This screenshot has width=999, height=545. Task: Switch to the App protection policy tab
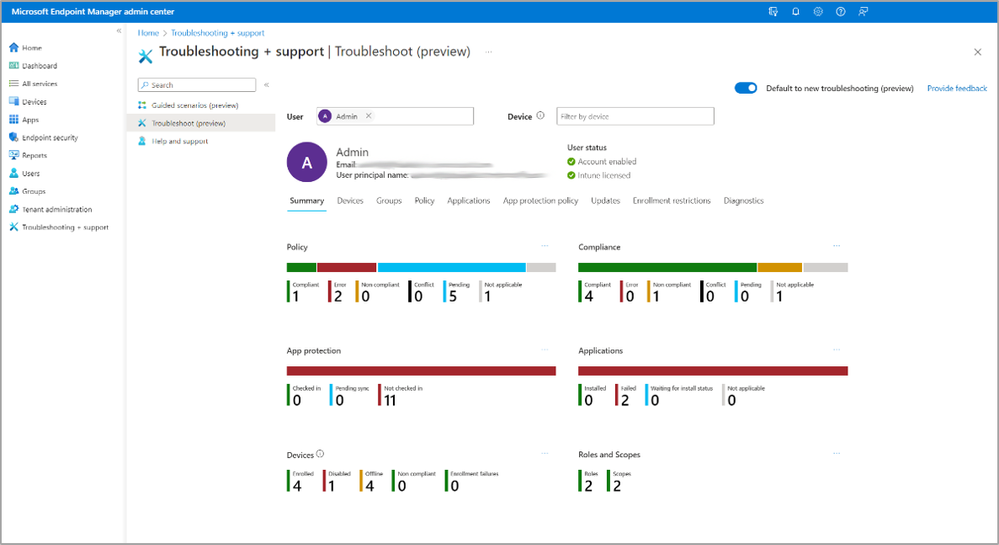coord(540,201)
